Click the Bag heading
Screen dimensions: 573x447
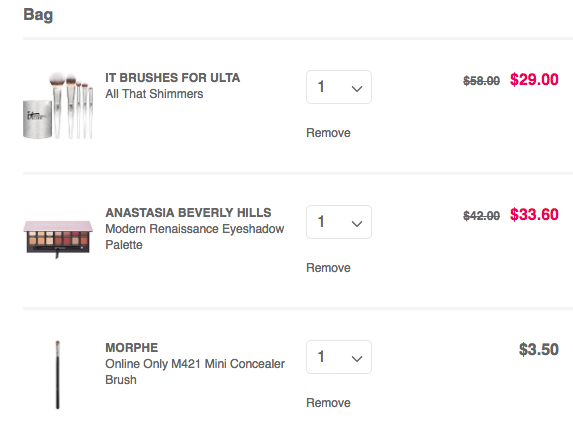point(38,15)
